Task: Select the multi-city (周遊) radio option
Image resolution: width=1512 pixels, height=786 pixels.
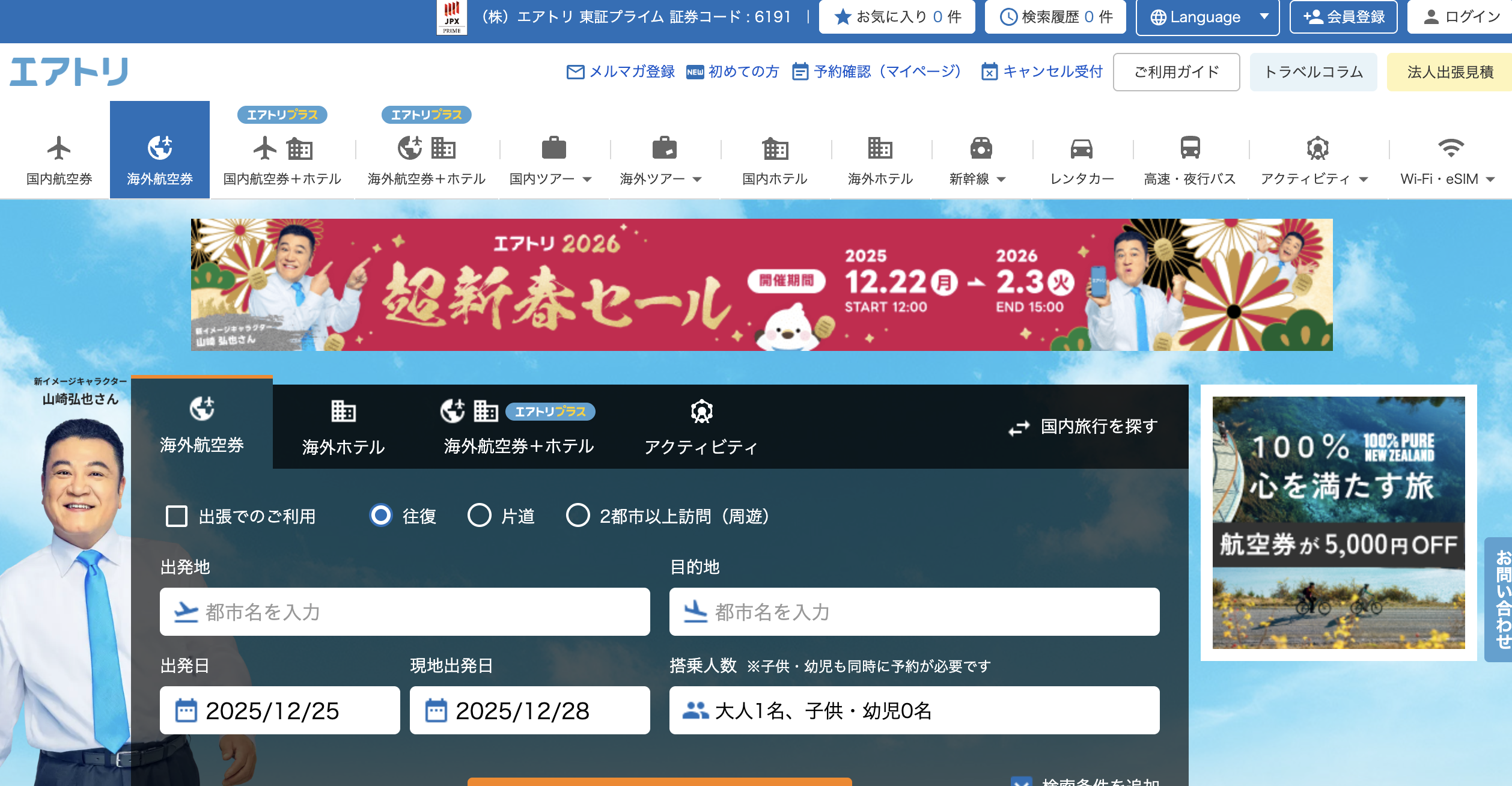Action: point(578,516)
